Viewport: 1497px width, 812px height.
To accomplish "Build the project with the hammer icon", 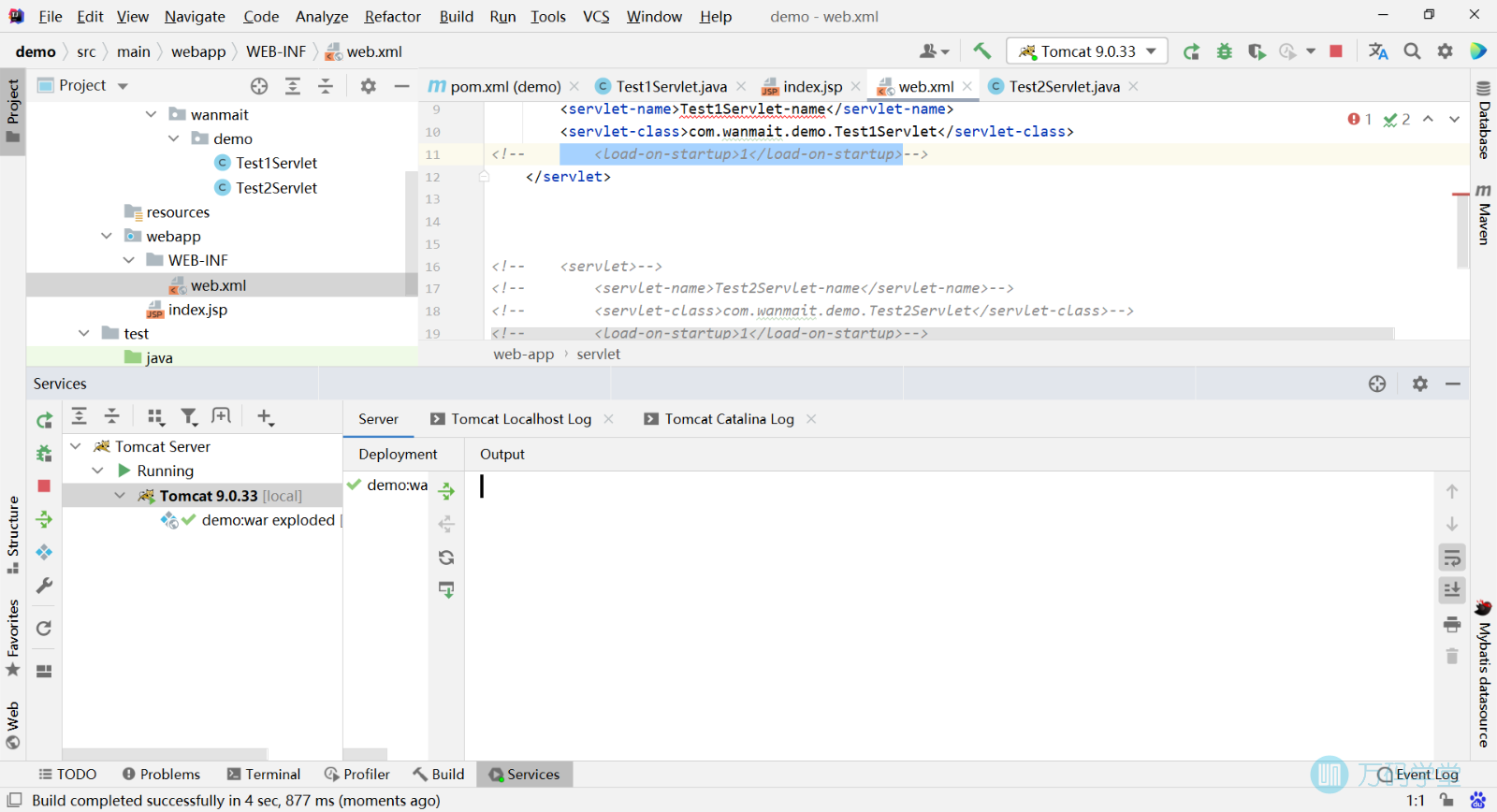I will click(x=981, y=51).
